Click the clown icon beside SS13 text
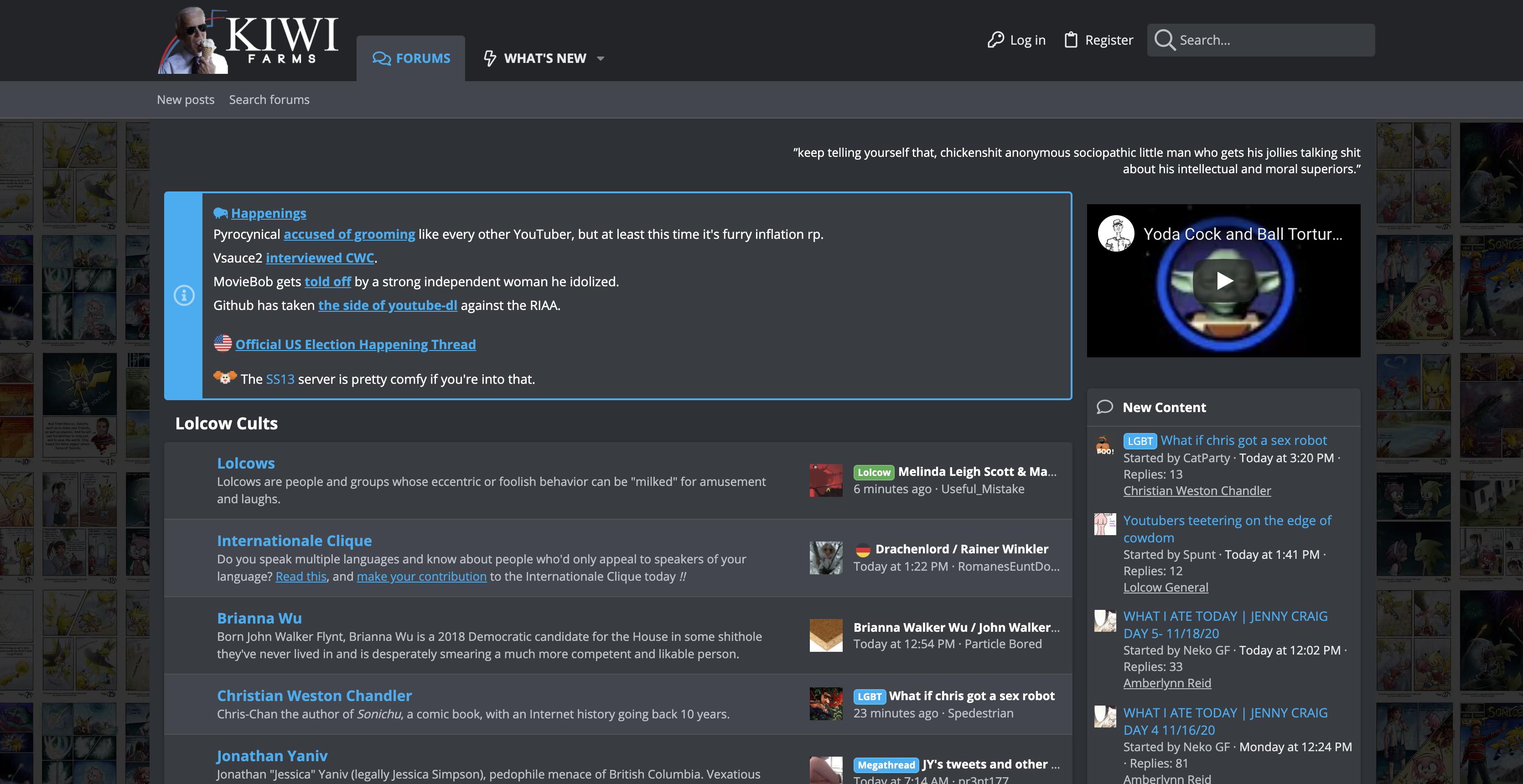 pyautogui.click(x=225, y=377)
